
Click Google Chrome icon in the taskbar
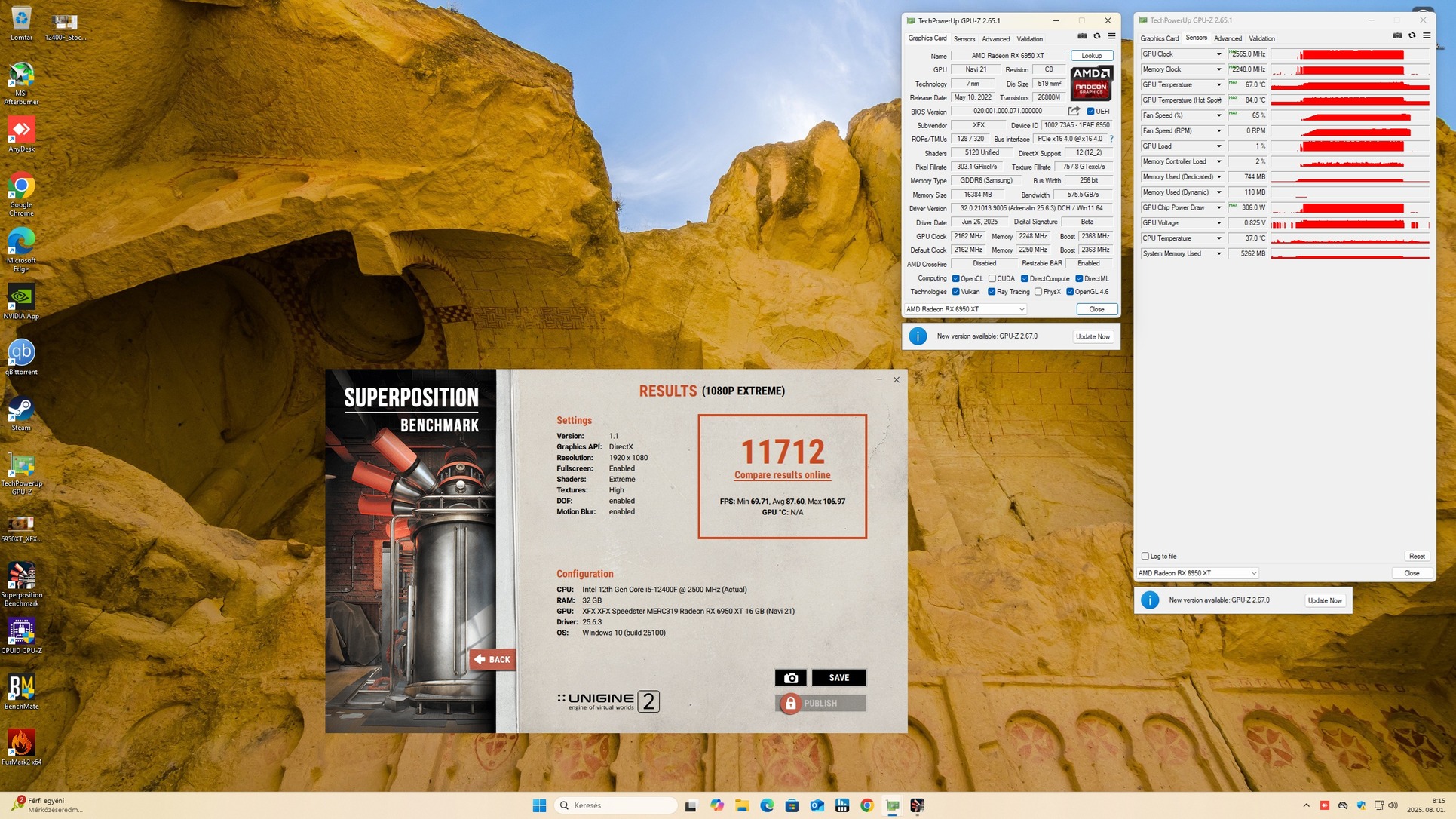tap(867, 805)
